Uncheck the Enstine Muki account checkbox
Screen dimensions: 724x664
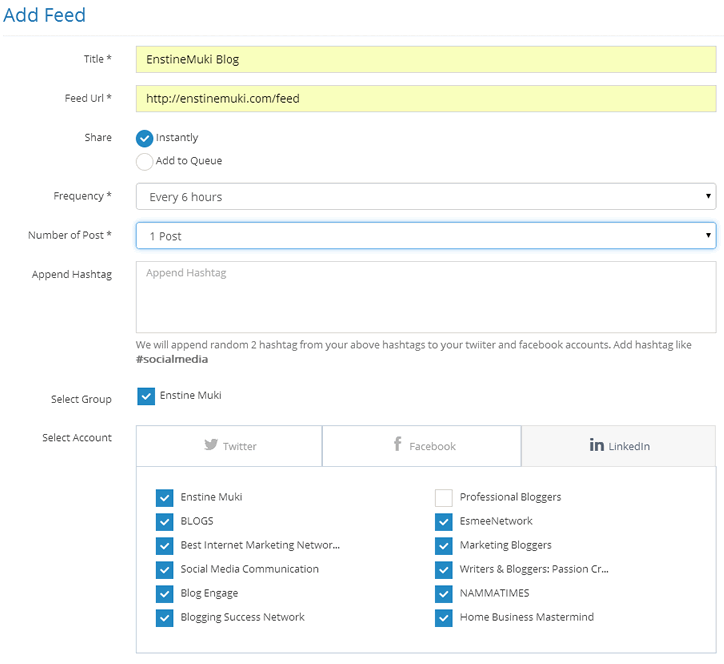pyautogui.click(x=164, y=498)
